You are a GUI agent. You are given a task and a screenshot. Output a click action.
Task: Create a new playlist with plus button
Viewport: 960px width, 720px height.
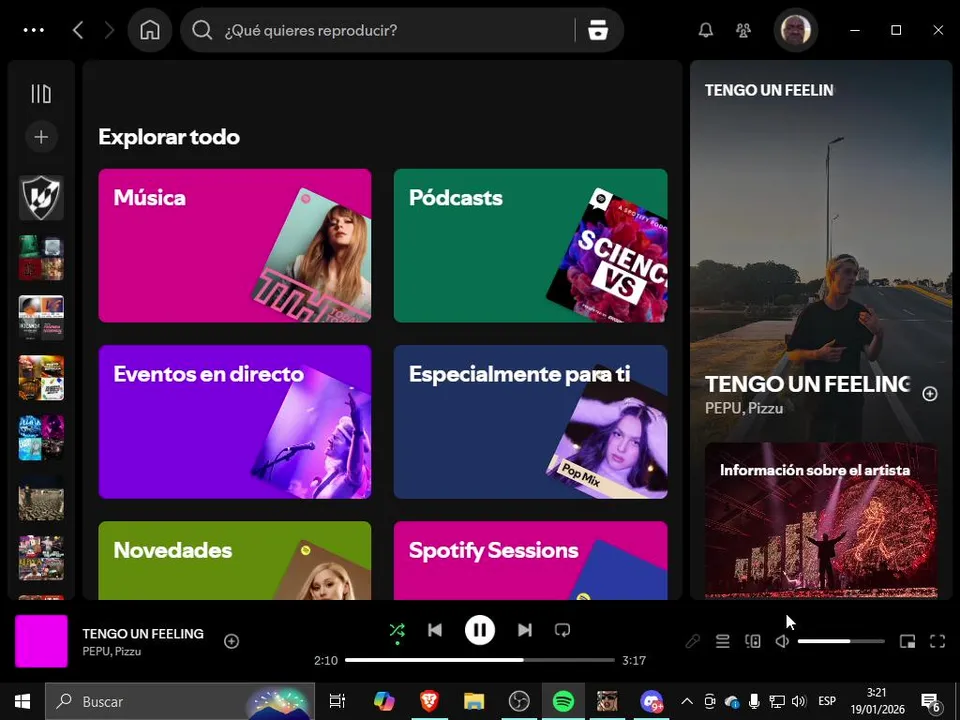(x=41, y=137)
